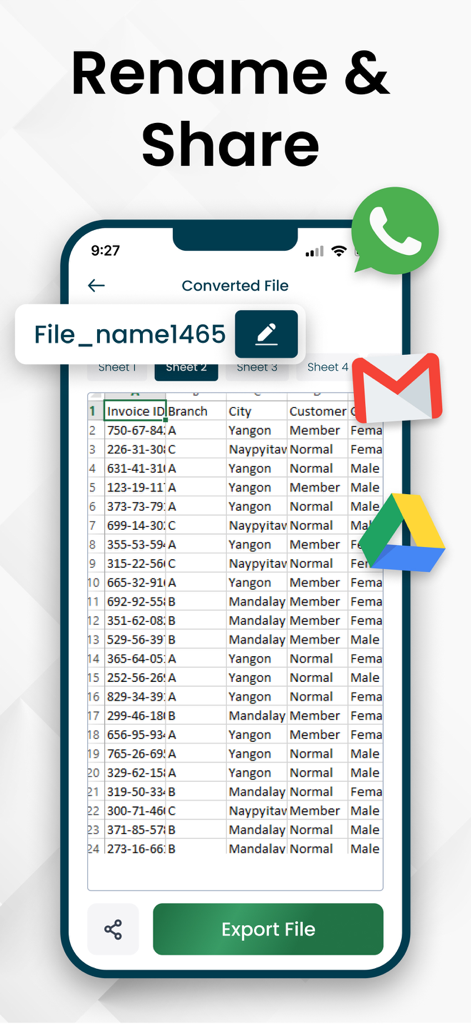Open the WhatsApp share icon
This screenshot has height=1024, width=471.
click(x=395, y=231)
